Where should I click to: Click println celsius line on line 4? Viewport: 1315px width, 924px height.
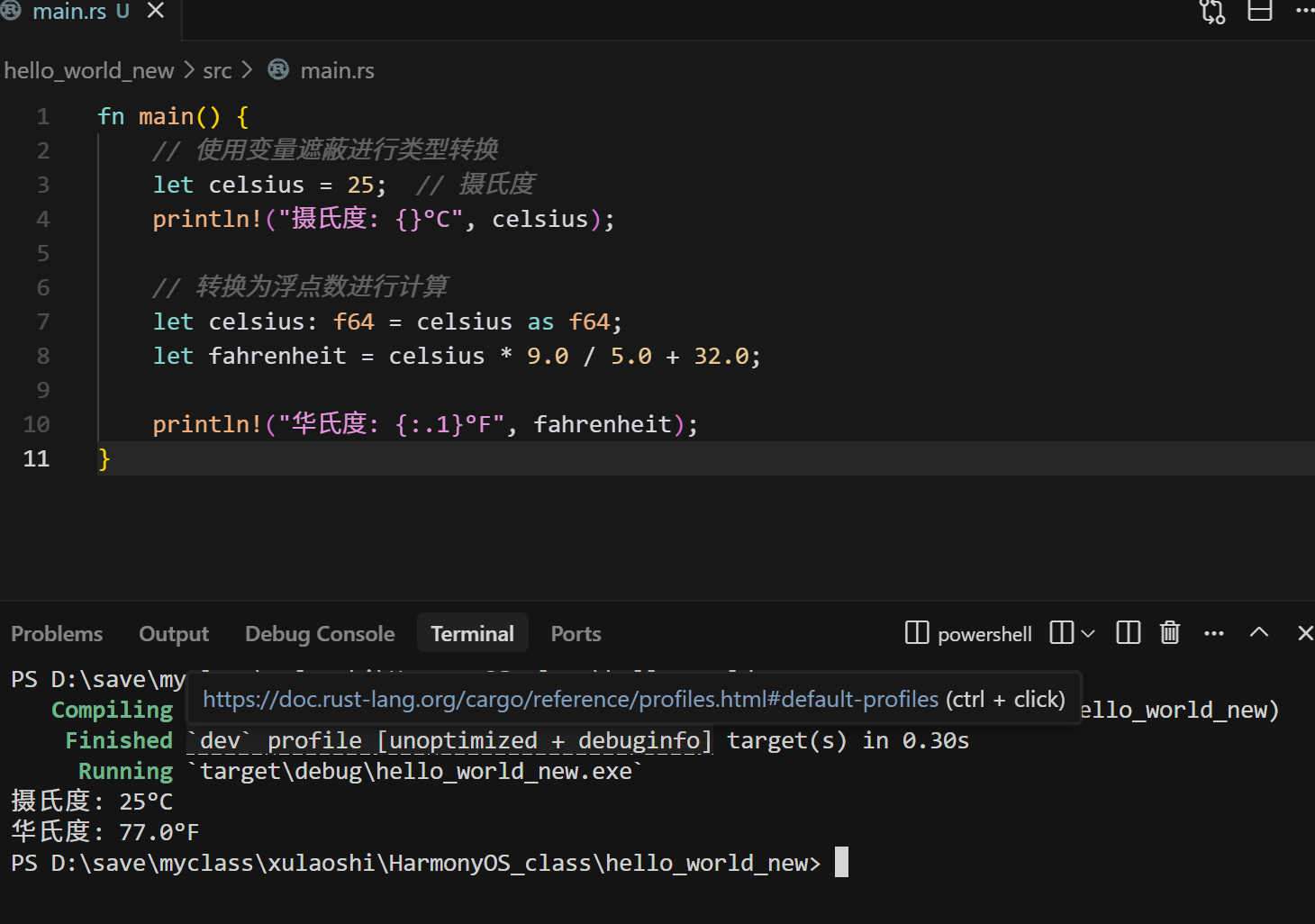coord(384,219)
